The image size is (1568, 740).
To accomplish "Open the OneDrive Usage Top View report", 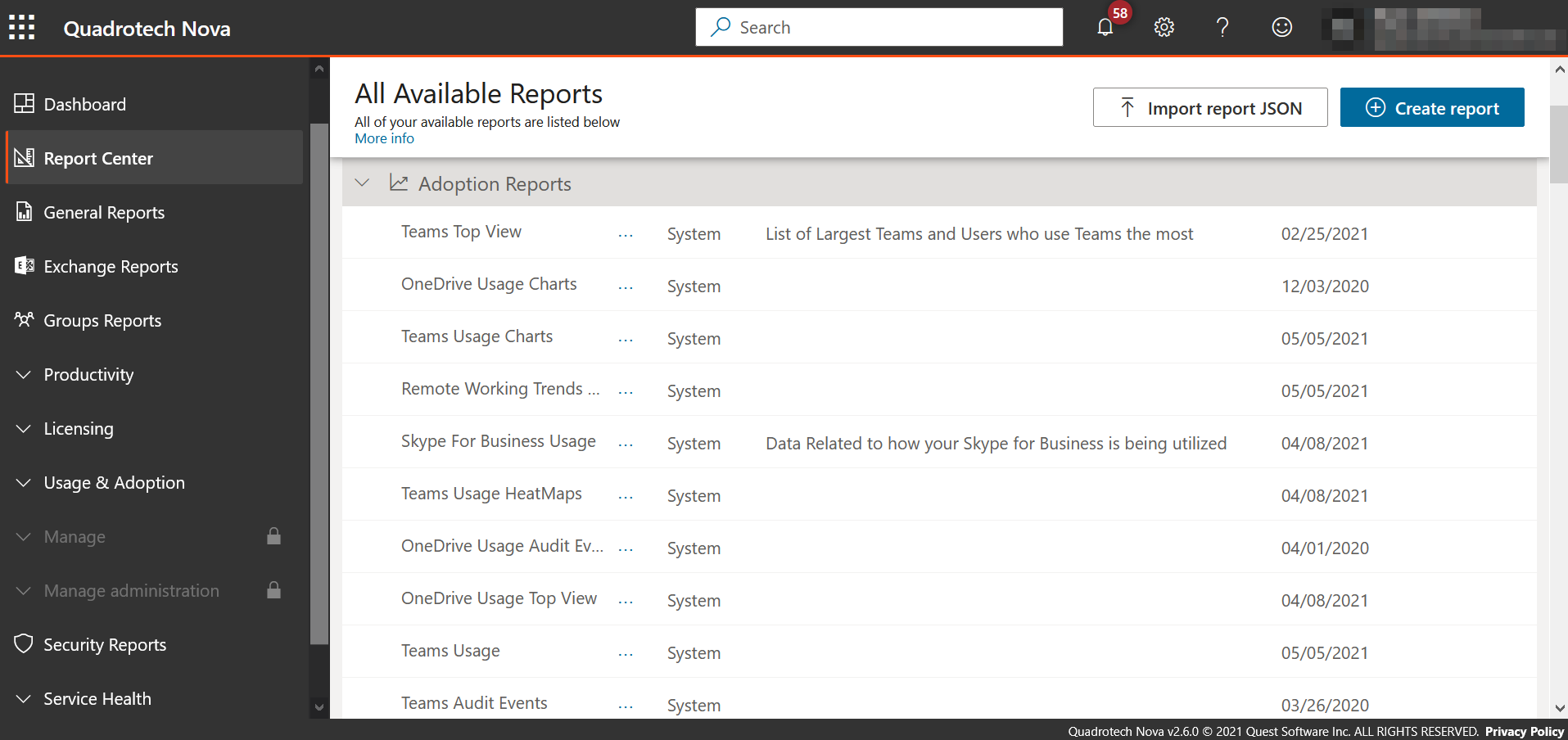I will click(499, 598).
